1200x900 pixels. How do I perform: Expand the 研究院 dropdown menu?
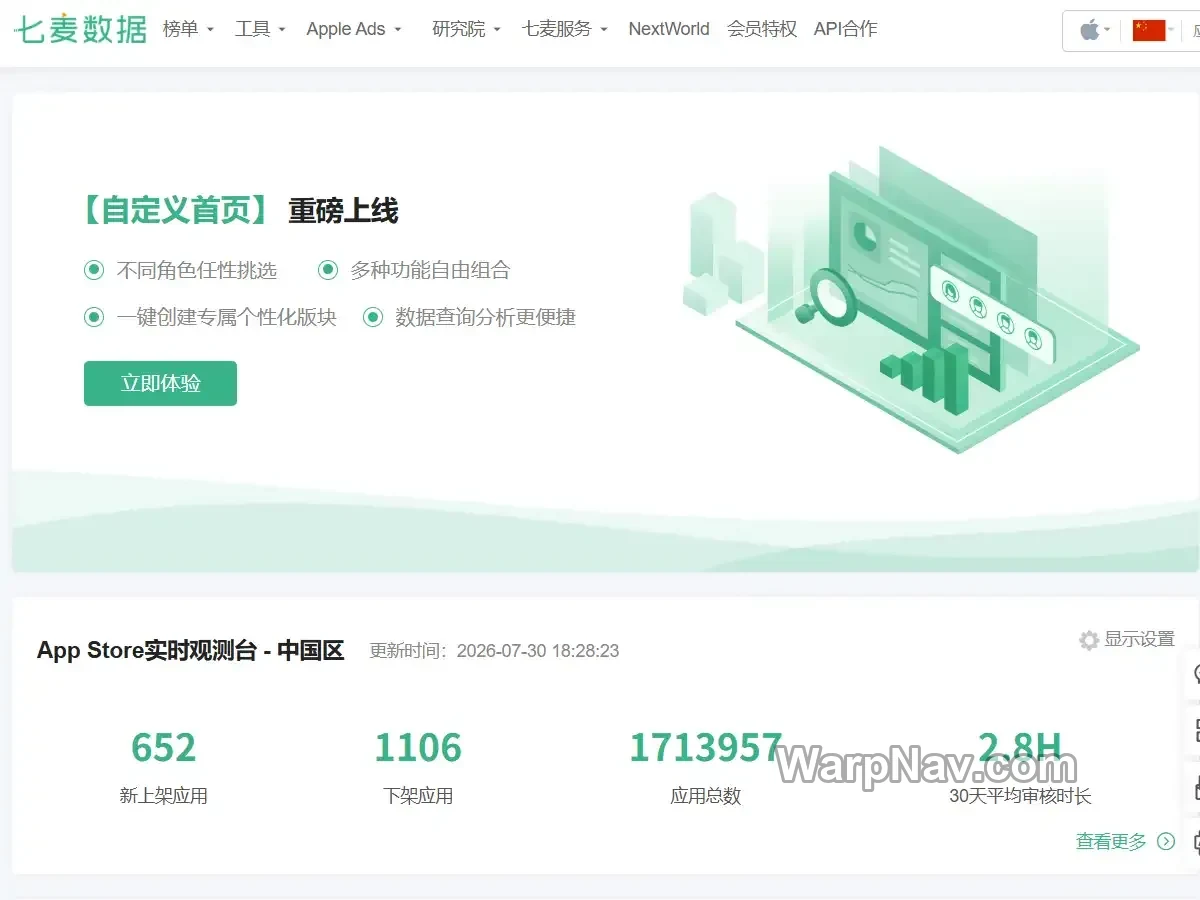(467, 29)
